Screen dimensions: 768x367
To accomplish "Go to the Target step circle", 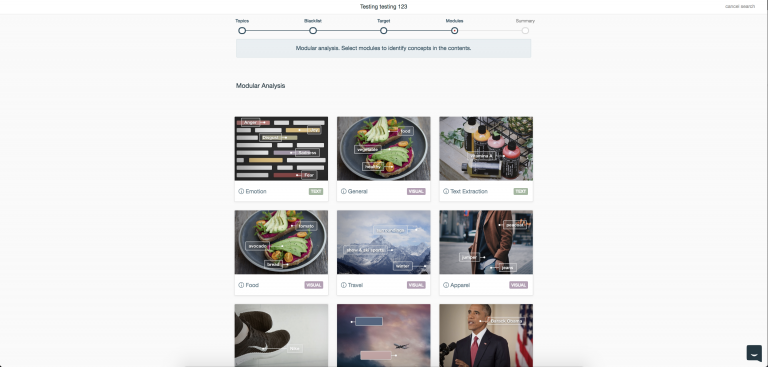I will [x=384, y=30].
